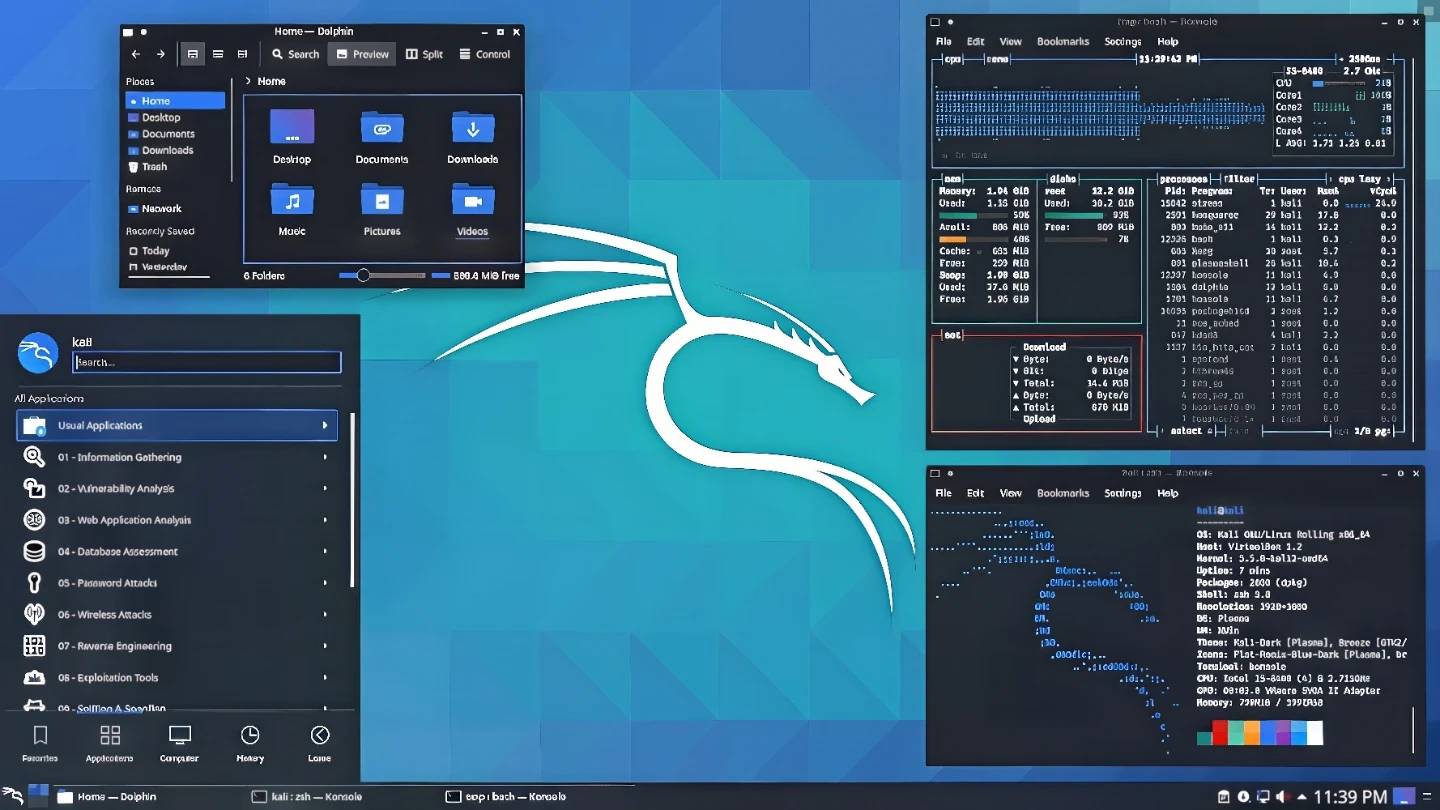The width and height of the screenshot is (1440, 810).
Task: Toggle Split view in Dolphin
Action: click(x=424, y=54)
